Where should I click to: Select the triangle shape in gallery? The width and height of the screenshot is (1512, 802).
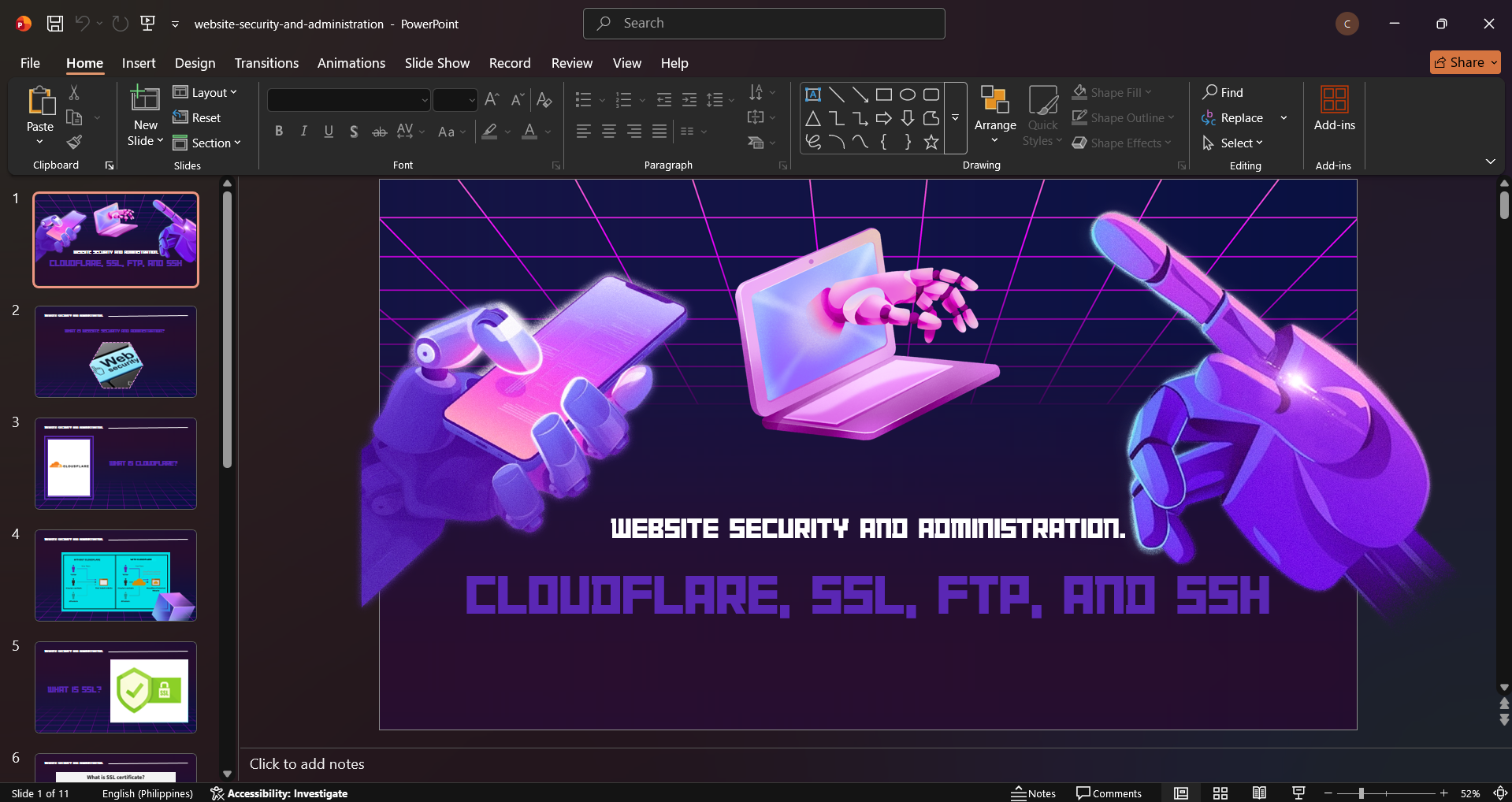pyautogui.click(x=813, y=118)
